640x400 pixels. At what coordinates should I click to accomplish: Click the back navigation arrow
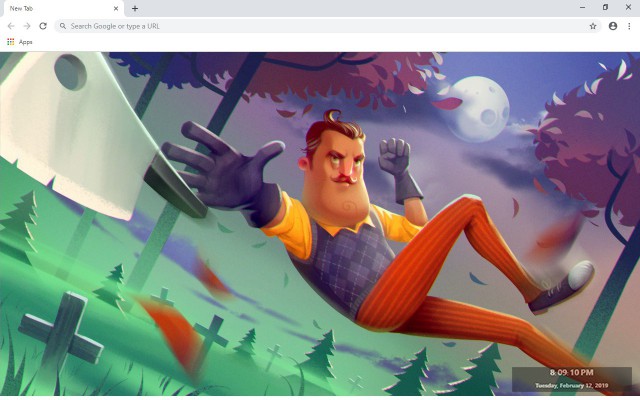[11, 26]
